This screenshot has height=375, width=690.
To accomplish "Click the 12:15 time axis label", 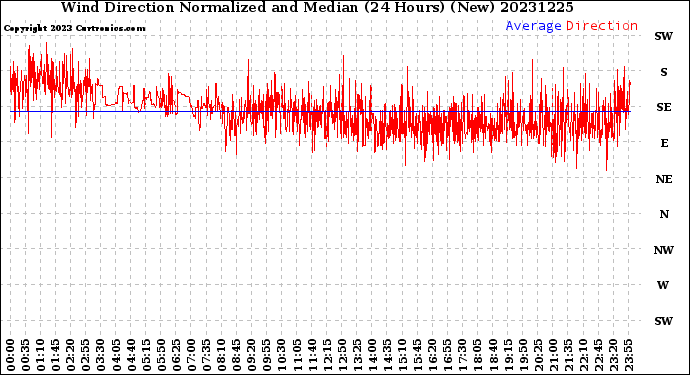I will [x=327, y=355].
